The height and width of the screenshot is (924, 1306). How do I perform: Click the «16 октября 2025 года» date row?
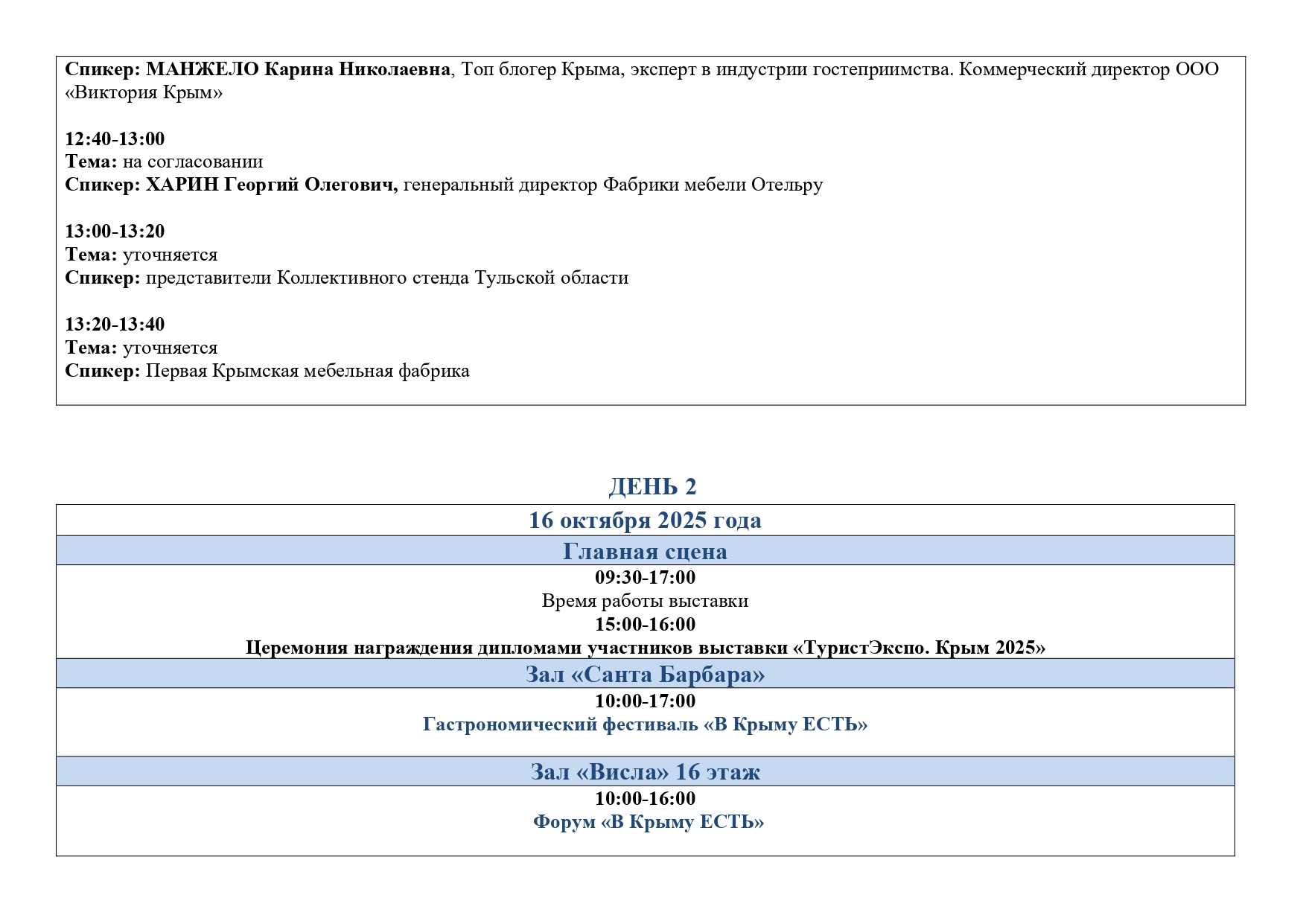pos(645,520)
